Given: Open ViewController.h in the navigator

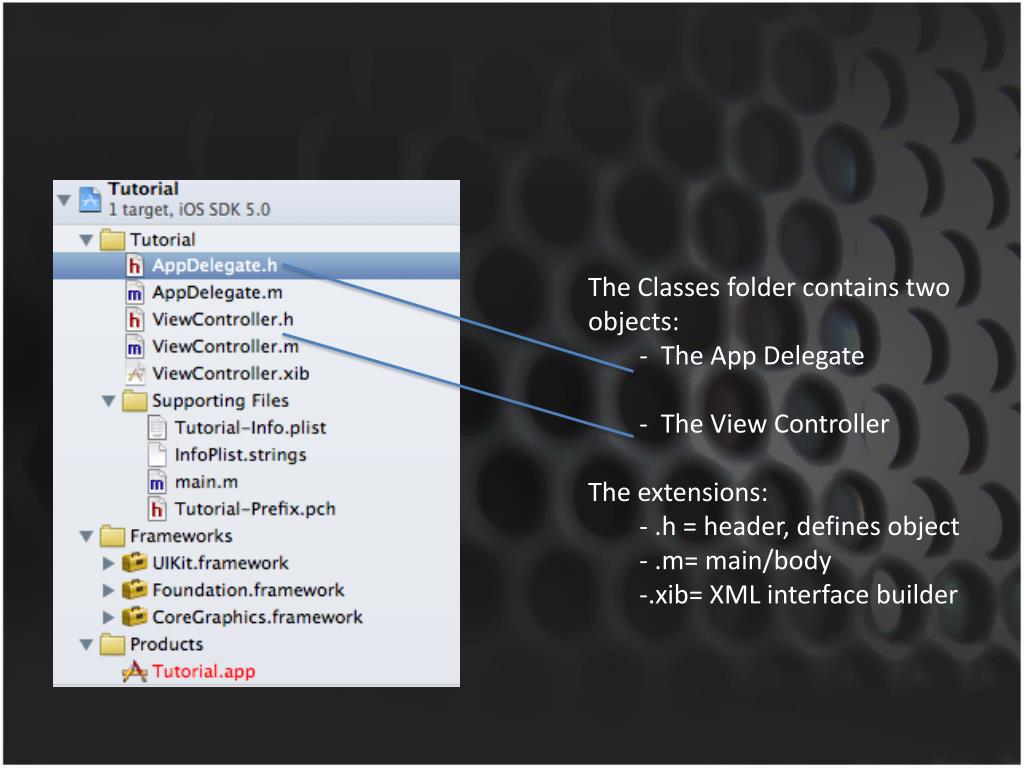Looking at the screenshot, I should [x=223, y=319].
